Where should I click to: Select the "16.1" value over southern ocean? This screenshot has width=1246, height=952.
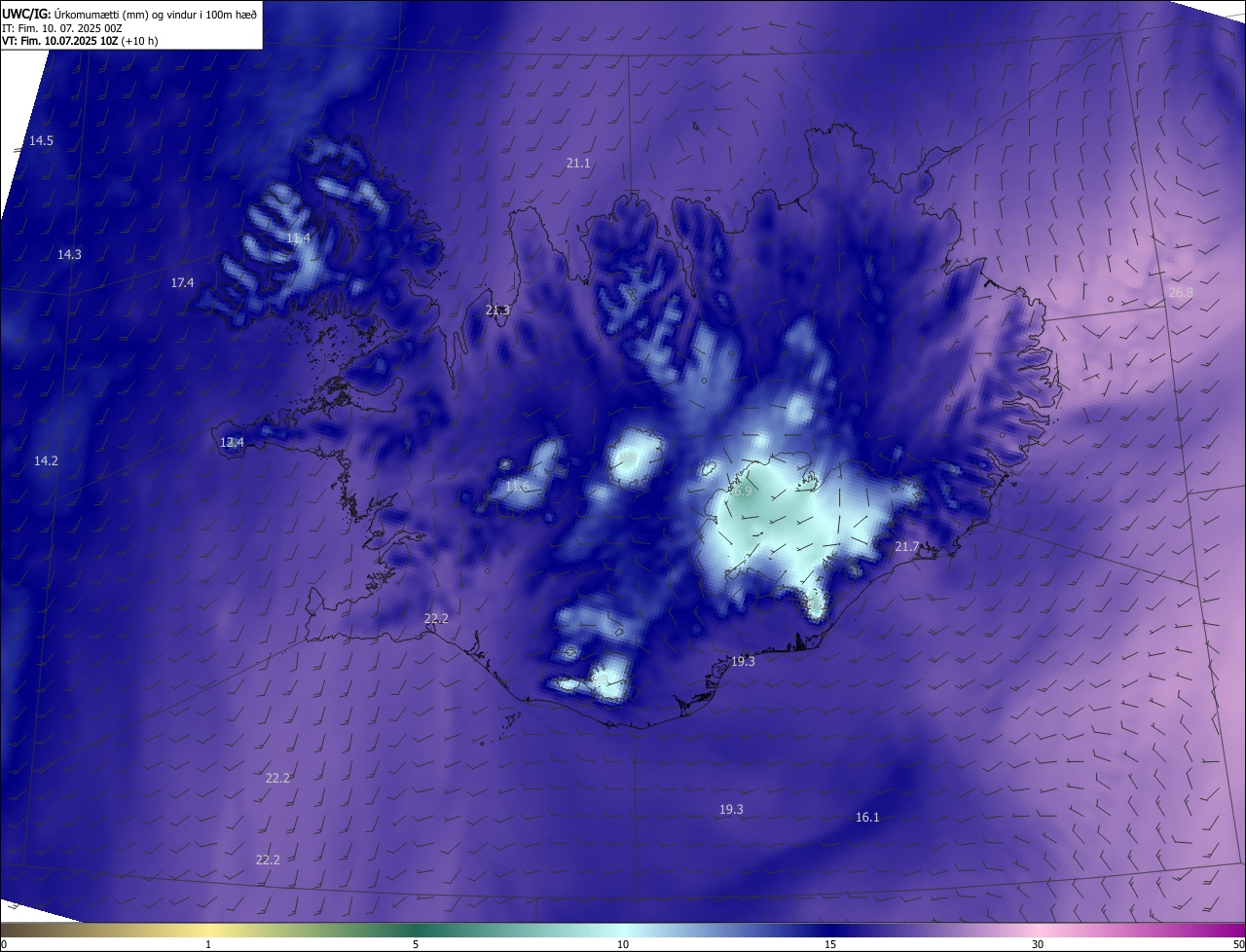coord(867,818)
